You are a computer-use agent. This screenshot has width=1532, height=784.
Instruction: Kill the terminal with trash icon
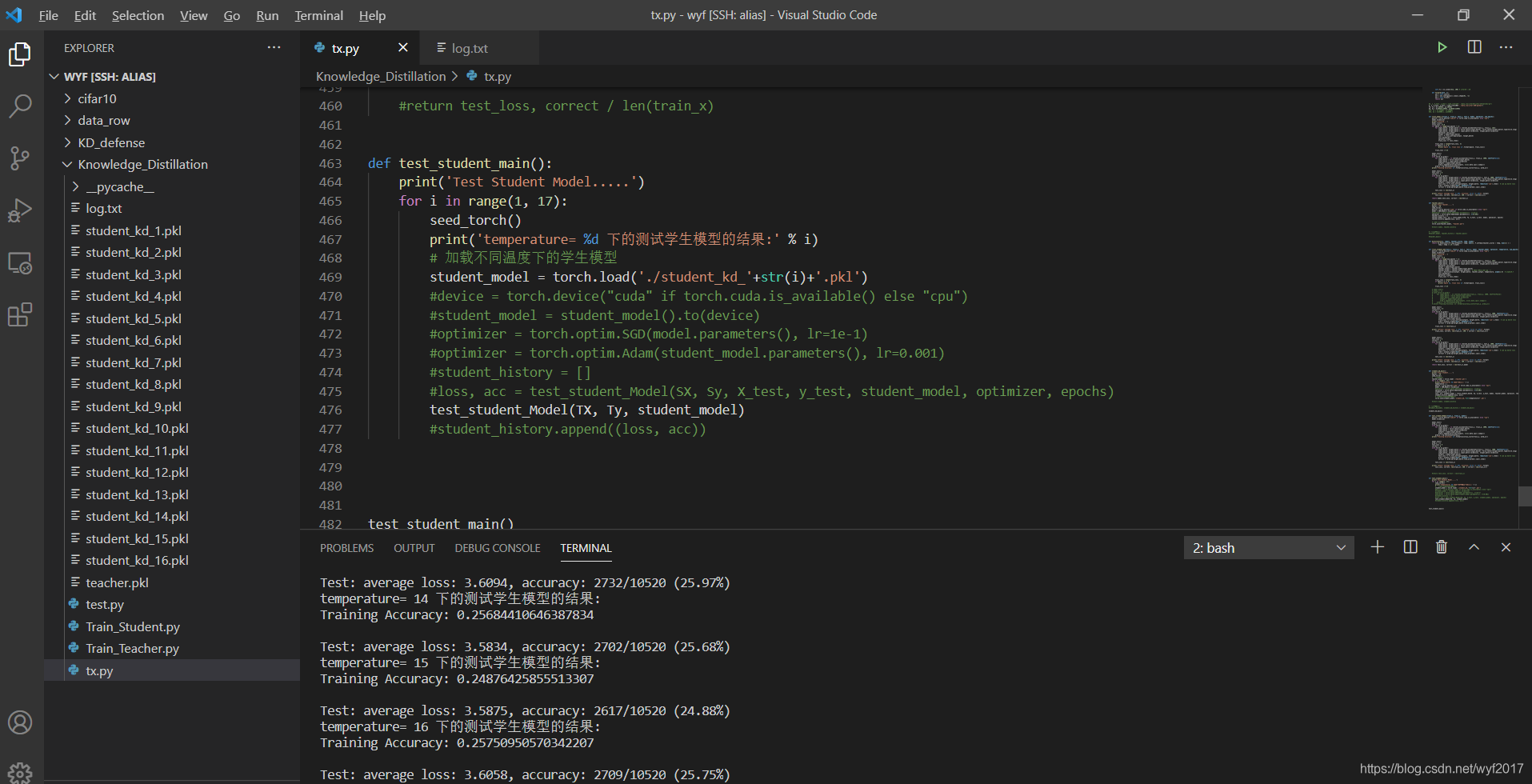1442,547
